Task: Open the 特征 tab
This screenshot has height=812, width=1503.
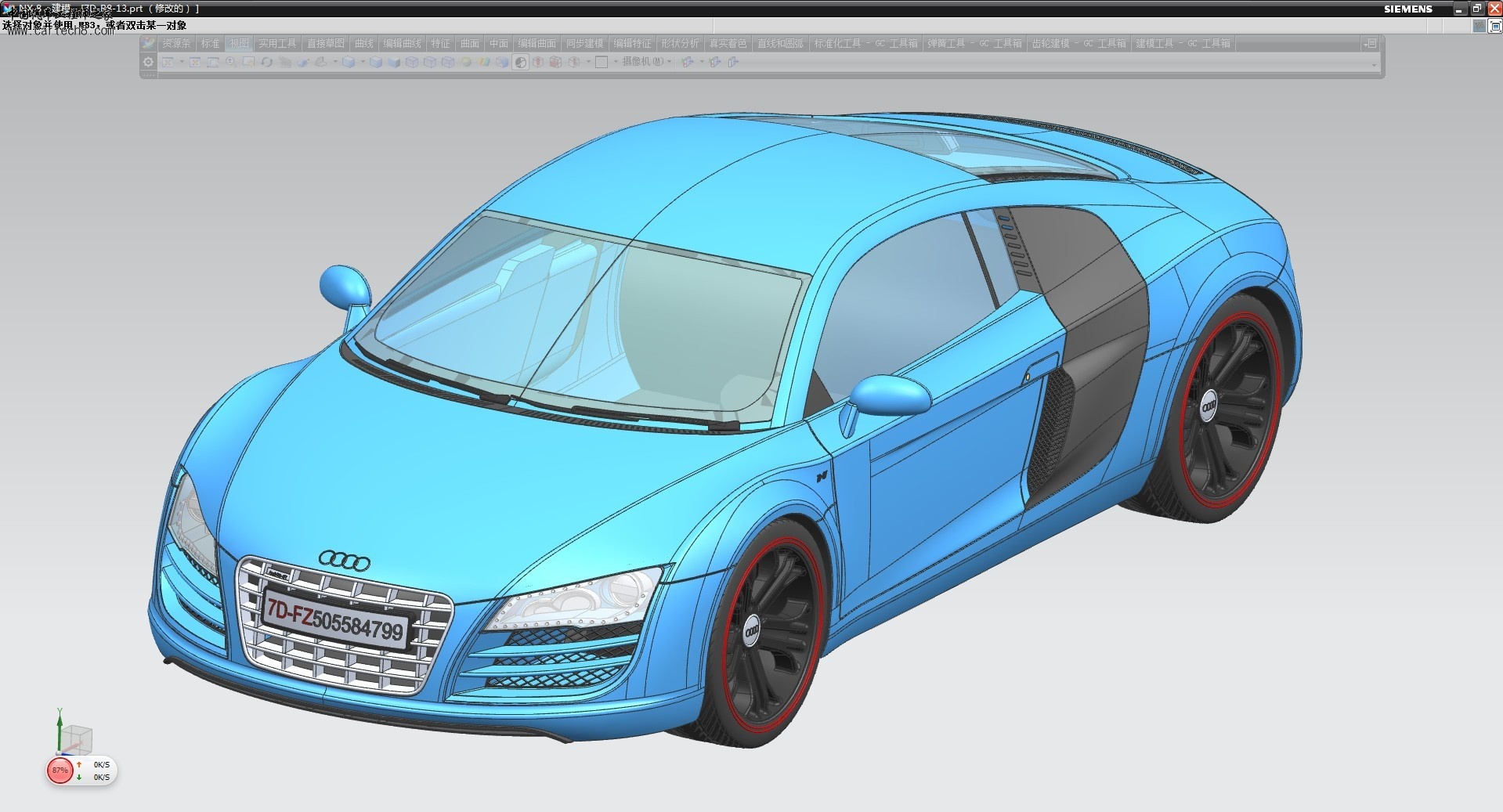Action: coord(441,44)
